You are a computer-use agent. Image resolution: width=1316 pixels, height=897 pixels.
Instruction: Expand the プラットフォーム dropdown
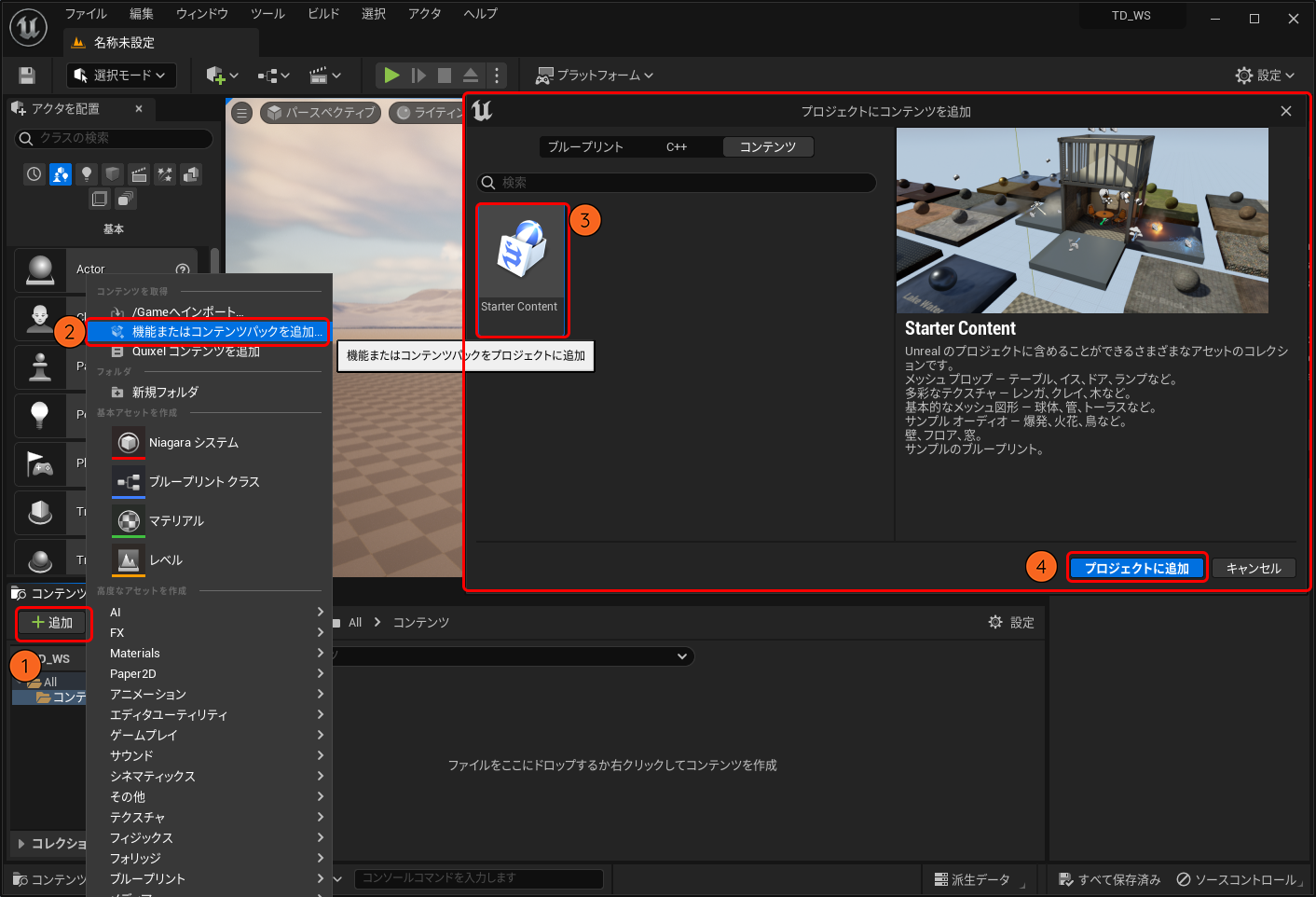(x=595, y=76)
